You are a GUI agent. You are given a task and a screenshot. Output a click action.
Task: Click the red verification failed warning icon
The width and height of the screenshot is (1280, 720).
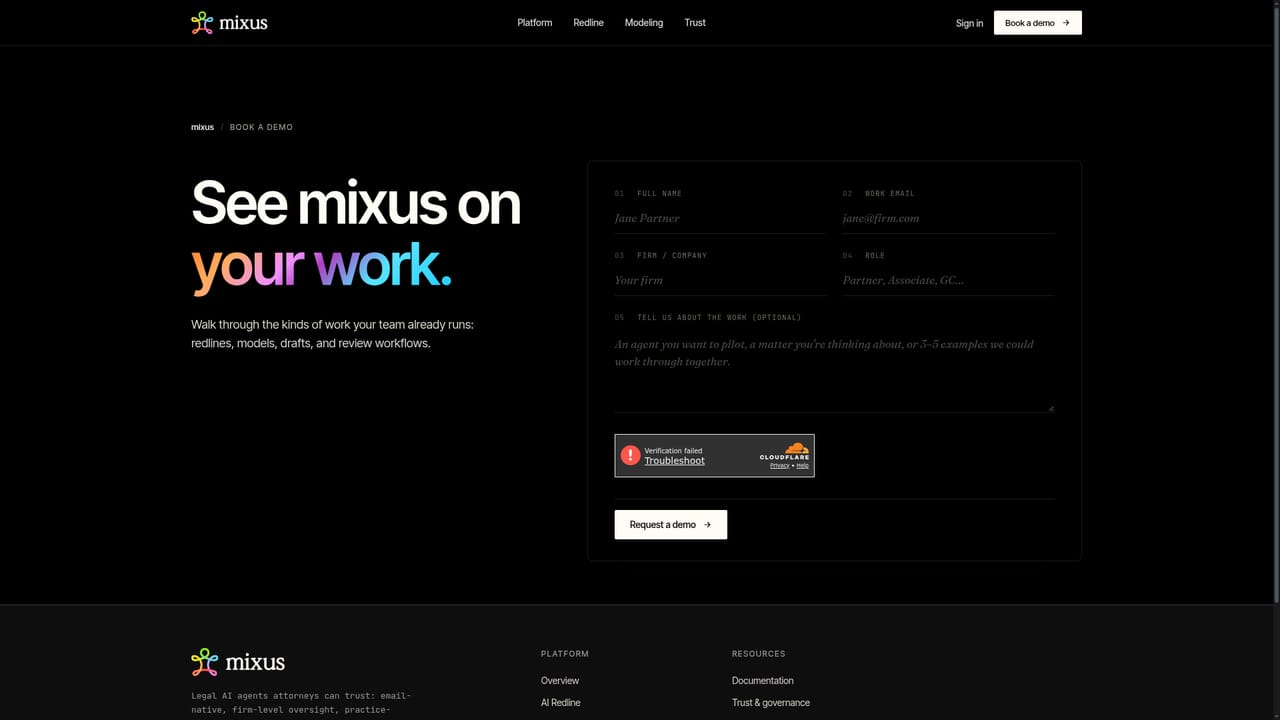[630, 455]
